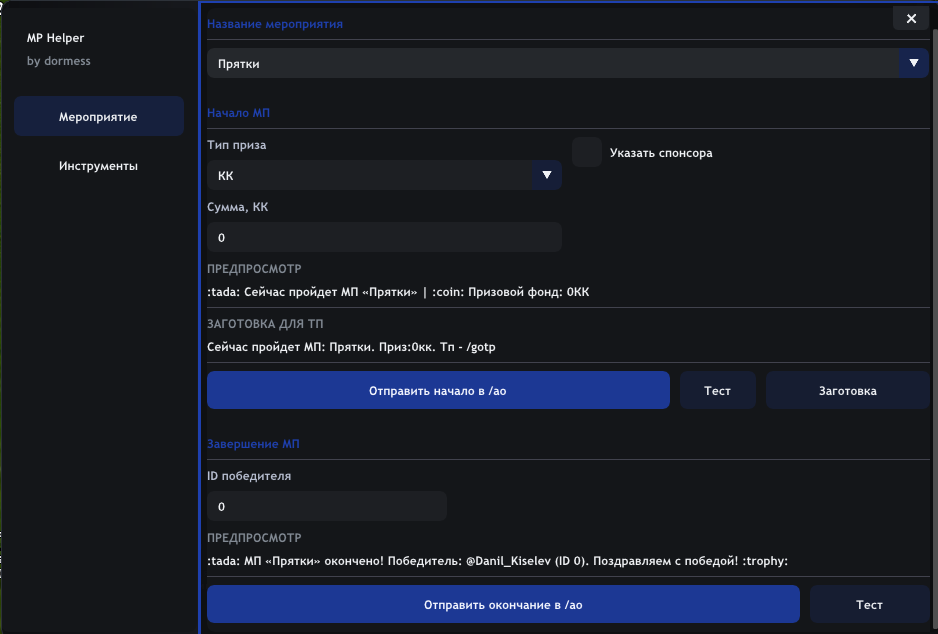Click the by dormess subtitle
This screenshot has height=634, width=938.
pyautogui.click(x=59, y=61)
